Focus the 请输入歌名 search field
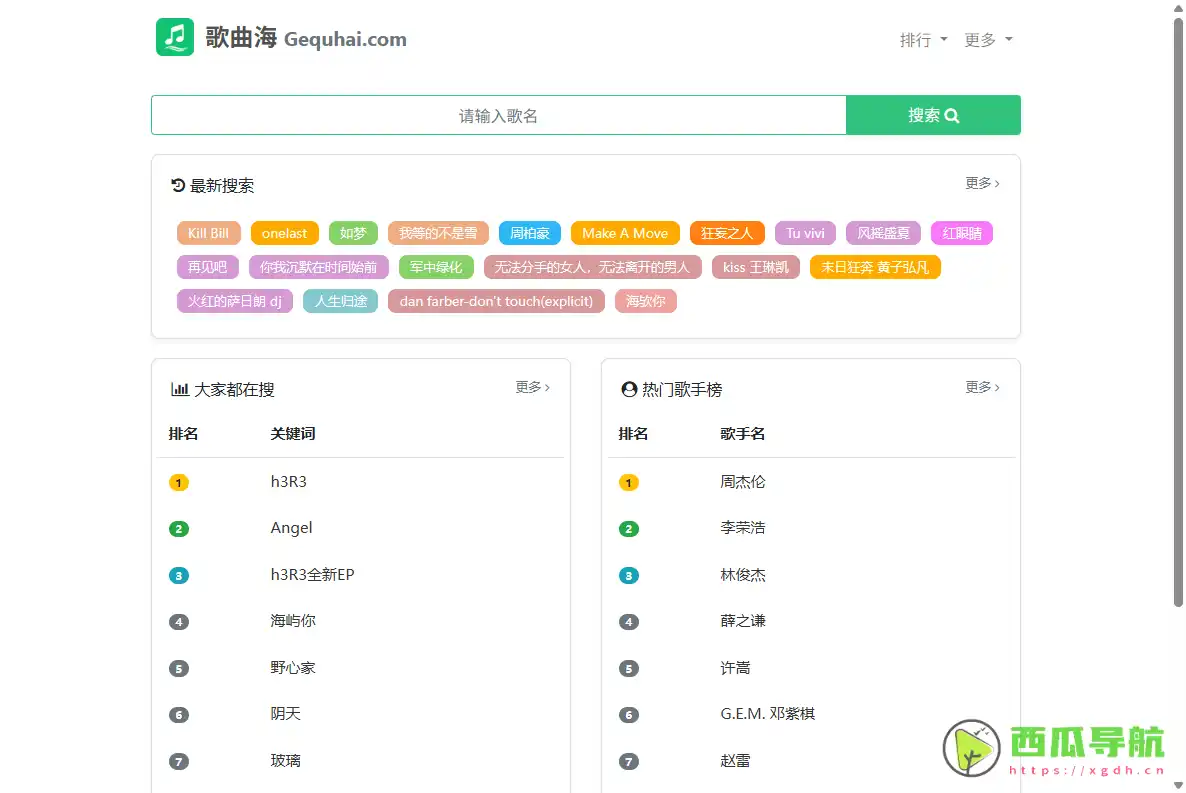 498,115
